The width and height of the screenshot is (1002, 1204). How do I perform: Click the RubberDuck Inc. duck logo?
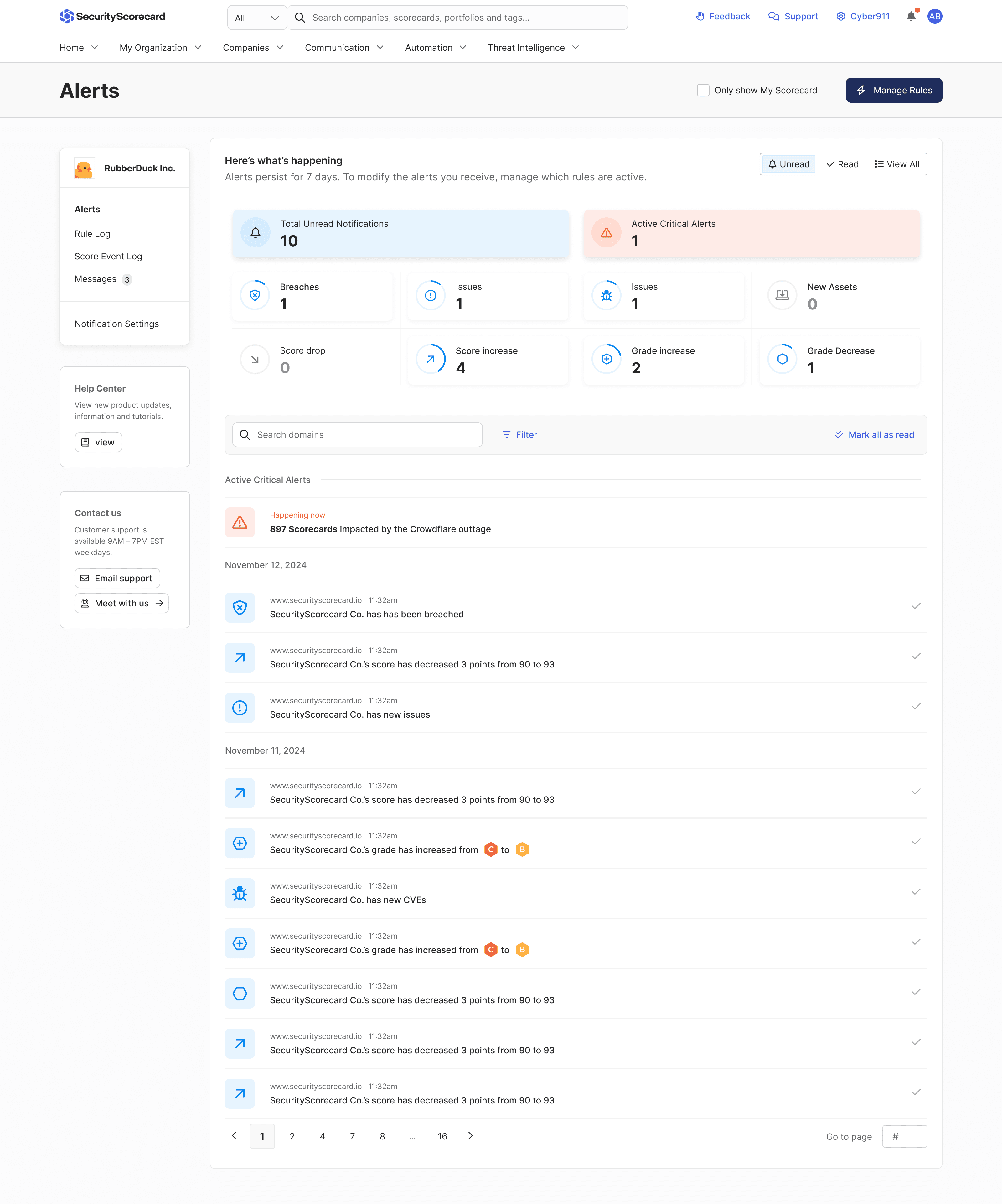click(84, 169)
